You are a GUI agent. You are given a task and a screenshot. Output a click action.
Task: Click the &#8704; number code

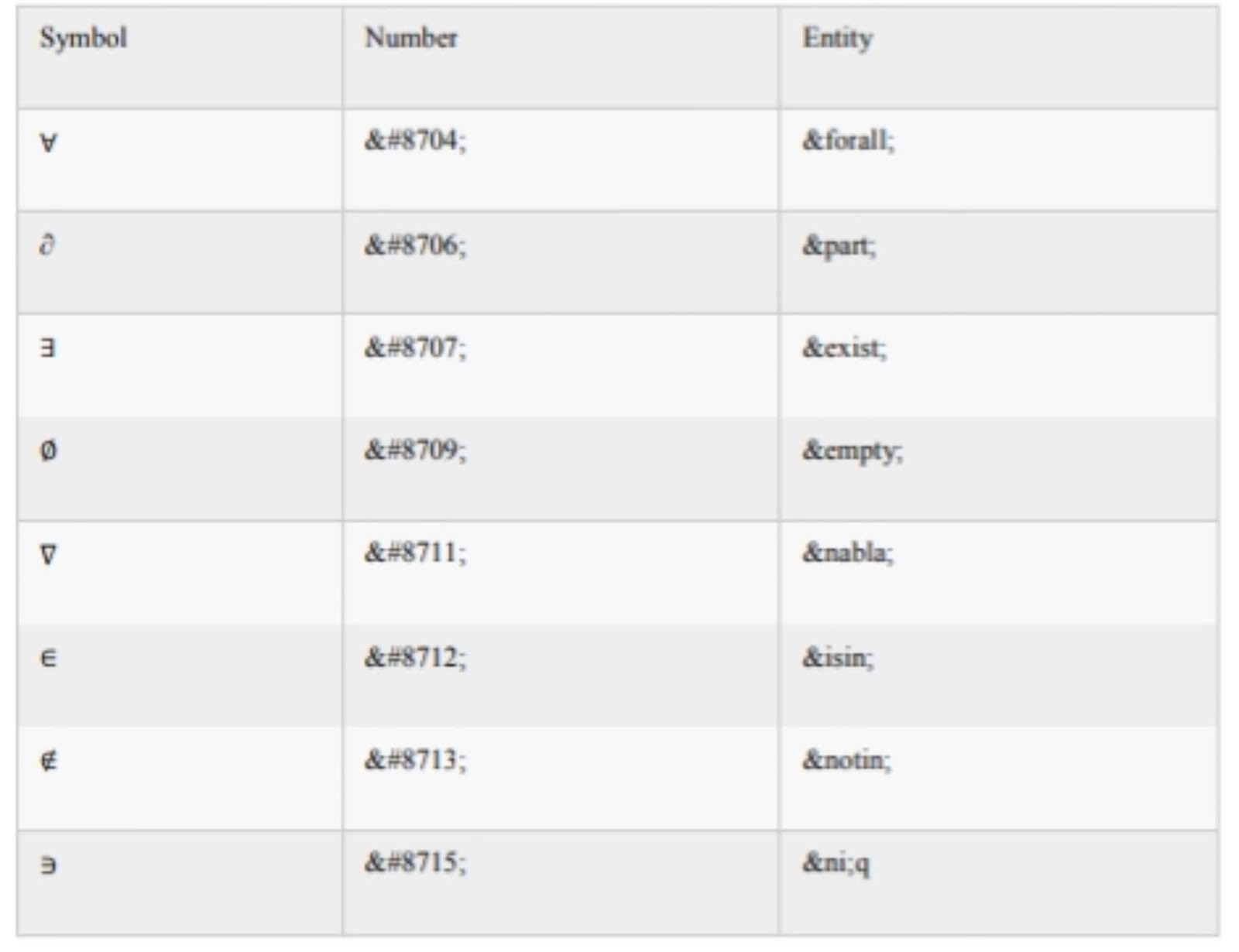click(416, 141)
